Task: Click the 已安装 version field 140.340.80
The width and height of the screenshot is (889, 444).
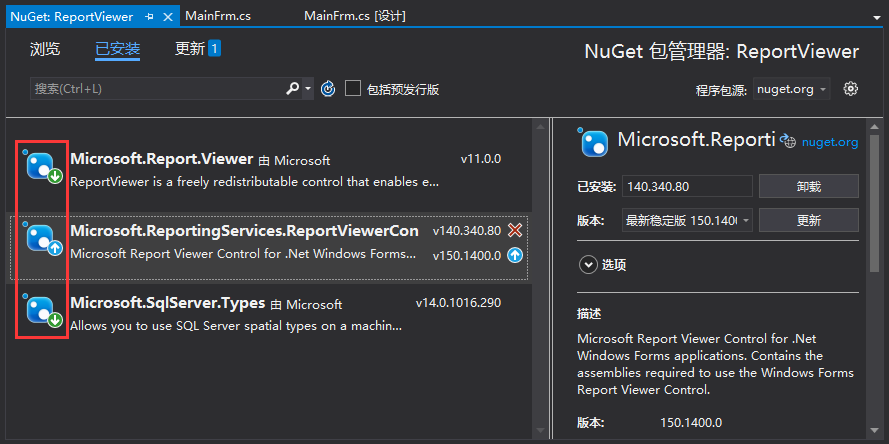Action: click(x=687, y=186)
